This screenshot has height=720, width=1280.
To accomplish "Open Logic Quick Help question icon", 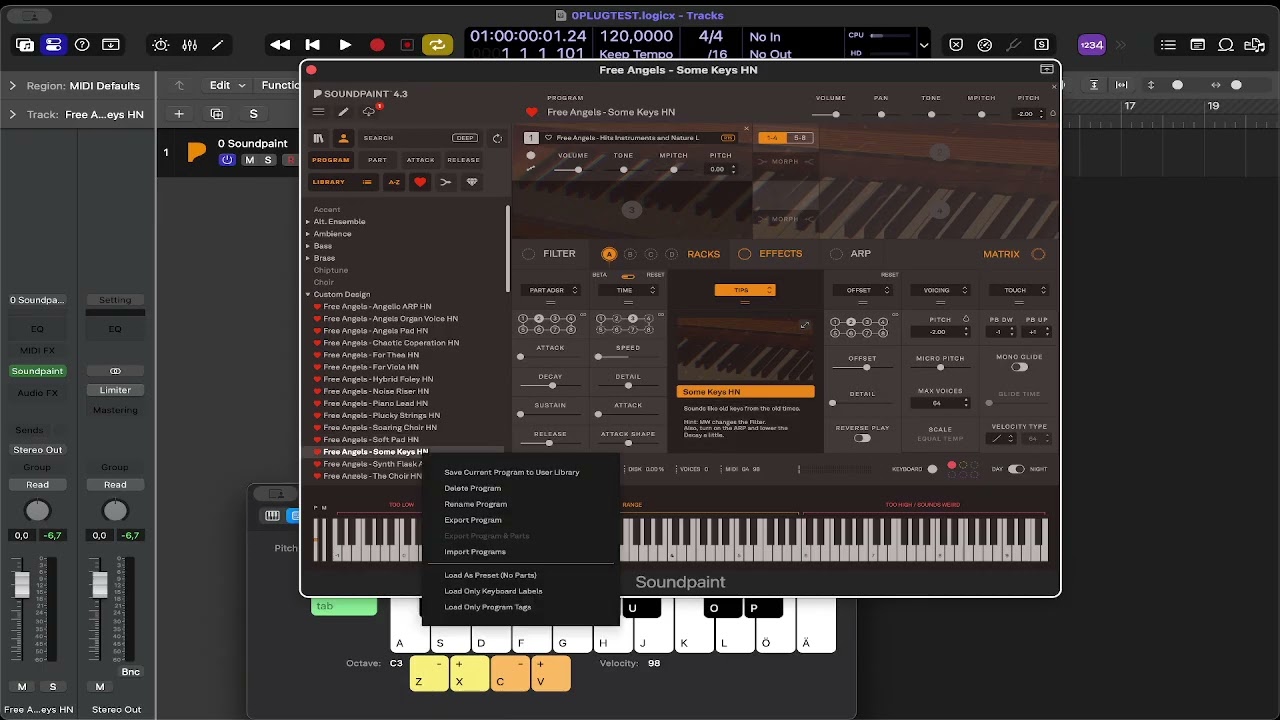I will pyautogui.click(x=82, y=45).
